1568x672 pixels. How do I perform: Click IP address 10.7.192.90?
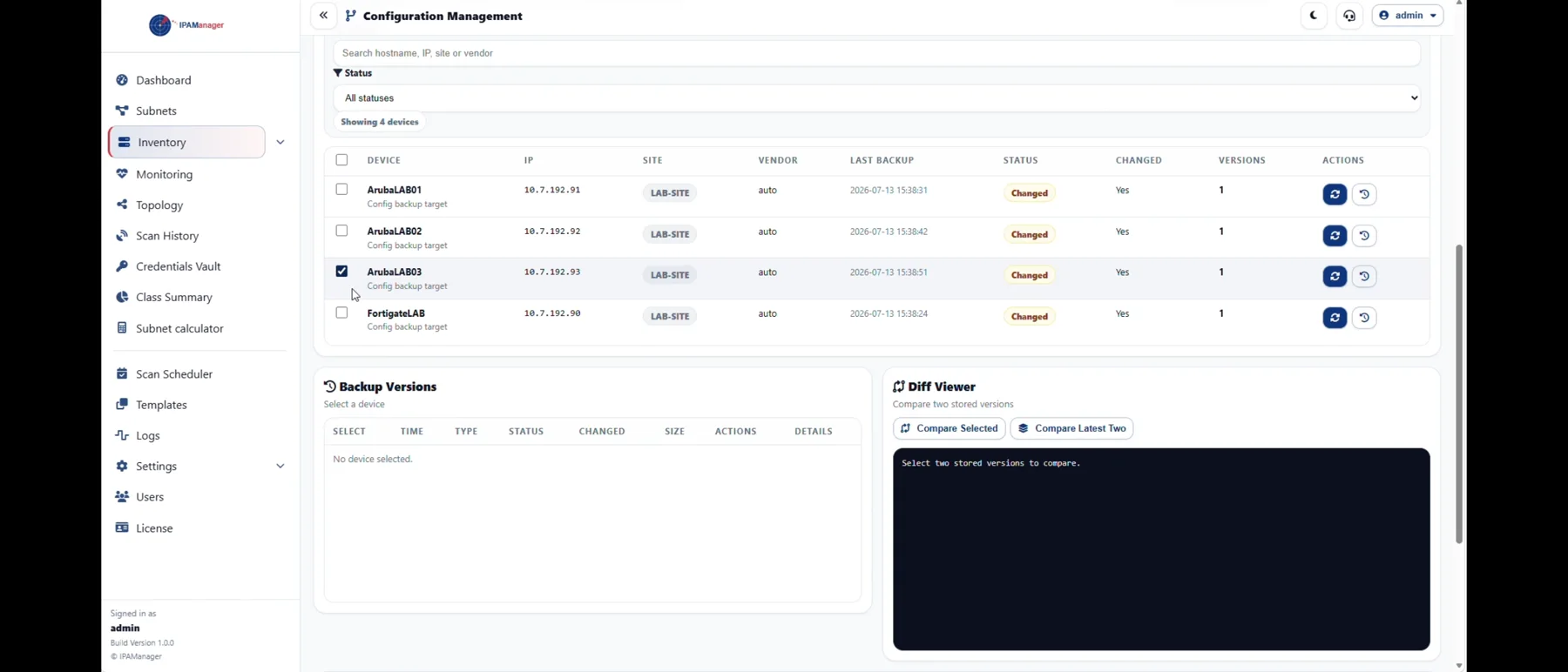pyautogui.click(x=552, y=313)
